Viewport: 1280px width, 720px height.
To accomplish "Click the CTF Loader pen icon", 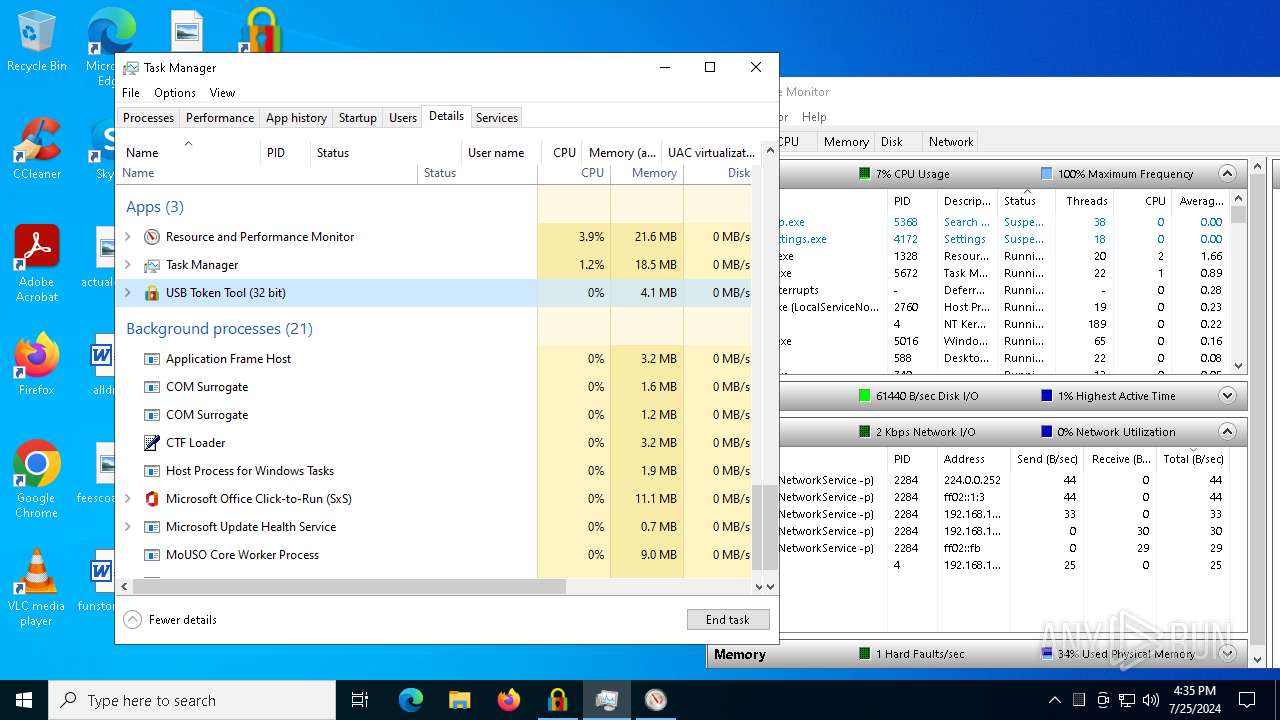I will click(x=152, y=443).
